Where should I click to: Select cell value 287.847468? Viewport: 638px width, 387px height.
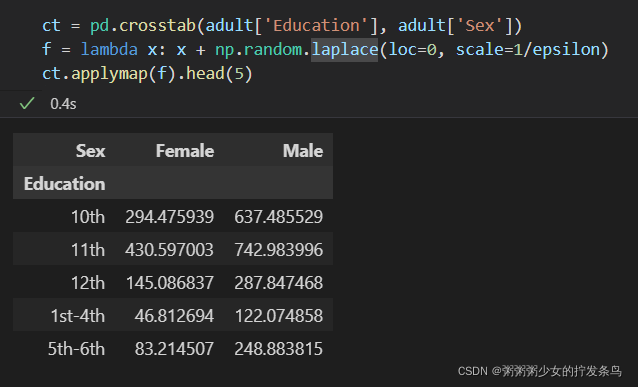click(278, 283)
